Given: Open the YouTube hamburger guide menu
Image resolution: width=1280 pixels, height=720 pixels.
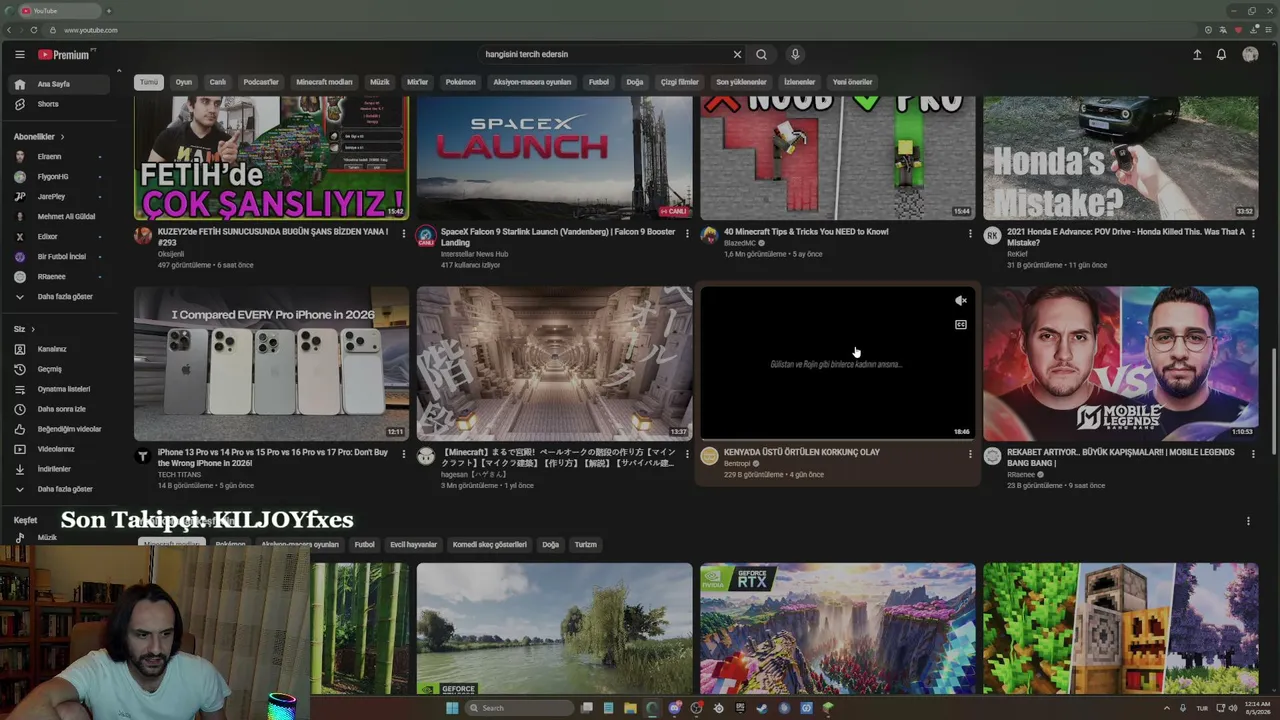Looking at the screenshot, I should pyautogui.click(x=19, y=55).
